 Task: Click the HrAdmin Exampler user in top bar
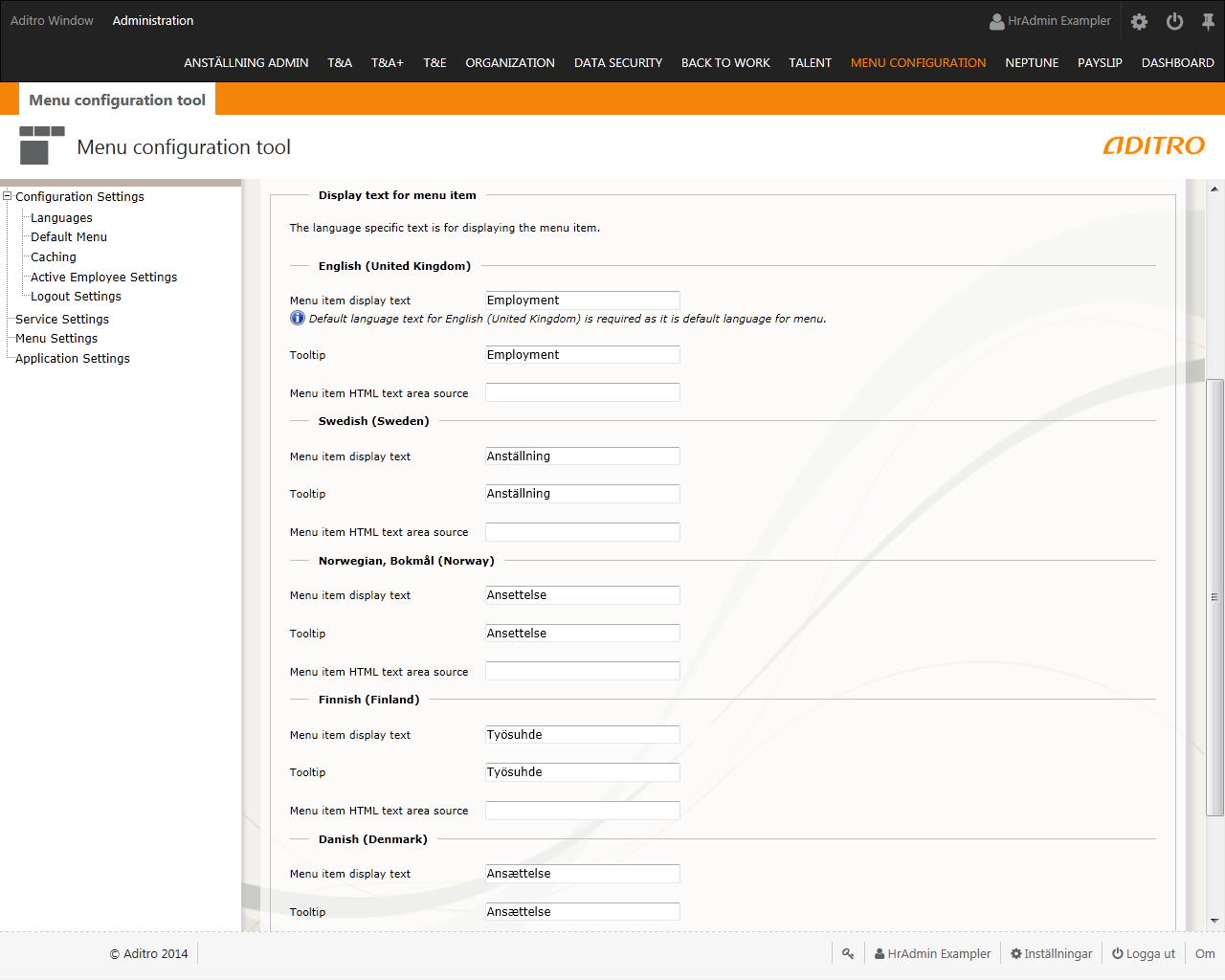point(1050,21)
